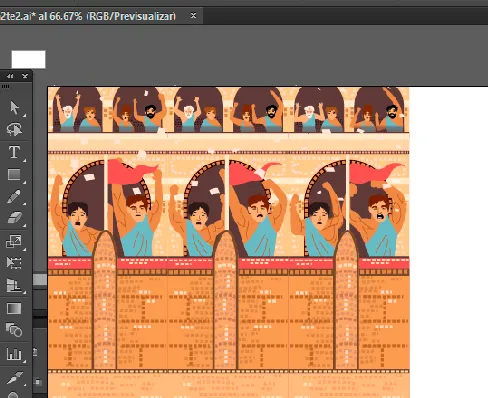Select the Rectangle tool
This screenshot has width=488, height=398.
coord(14,174)
